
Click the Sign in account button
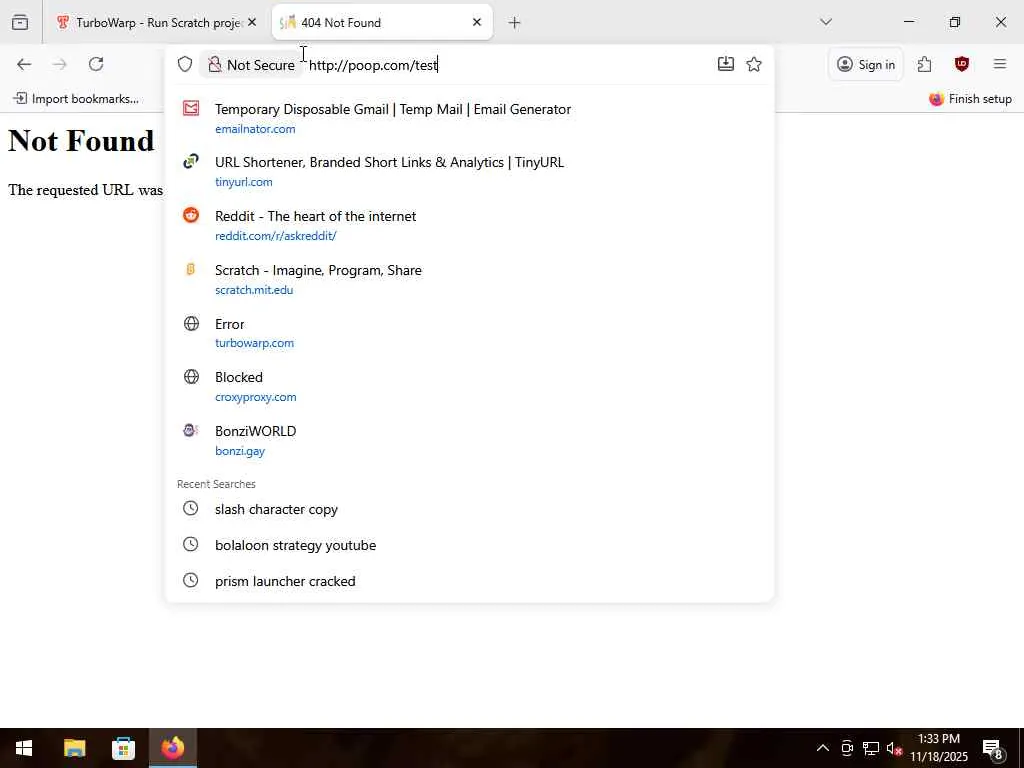pos(866,64)
